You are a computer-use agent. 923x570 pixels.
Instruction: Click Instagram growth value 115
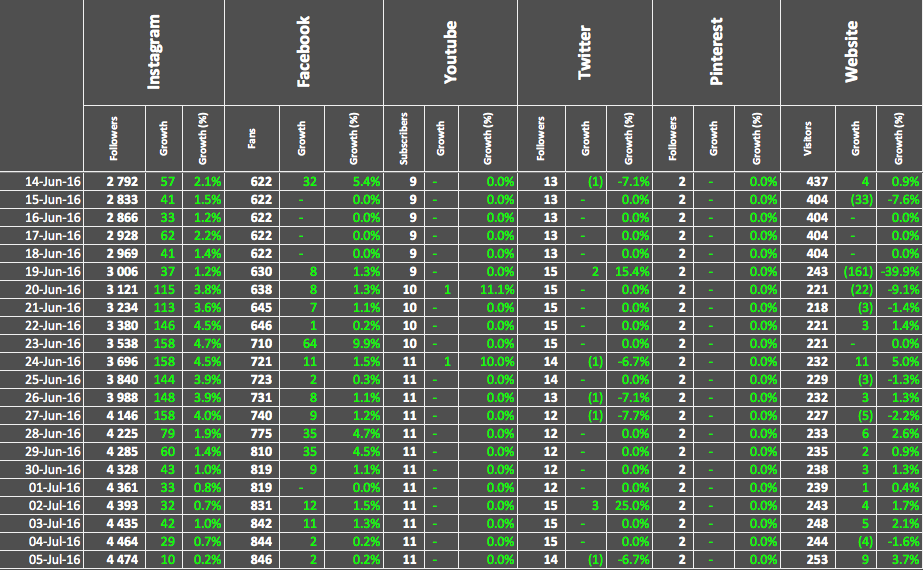(164, 290)
